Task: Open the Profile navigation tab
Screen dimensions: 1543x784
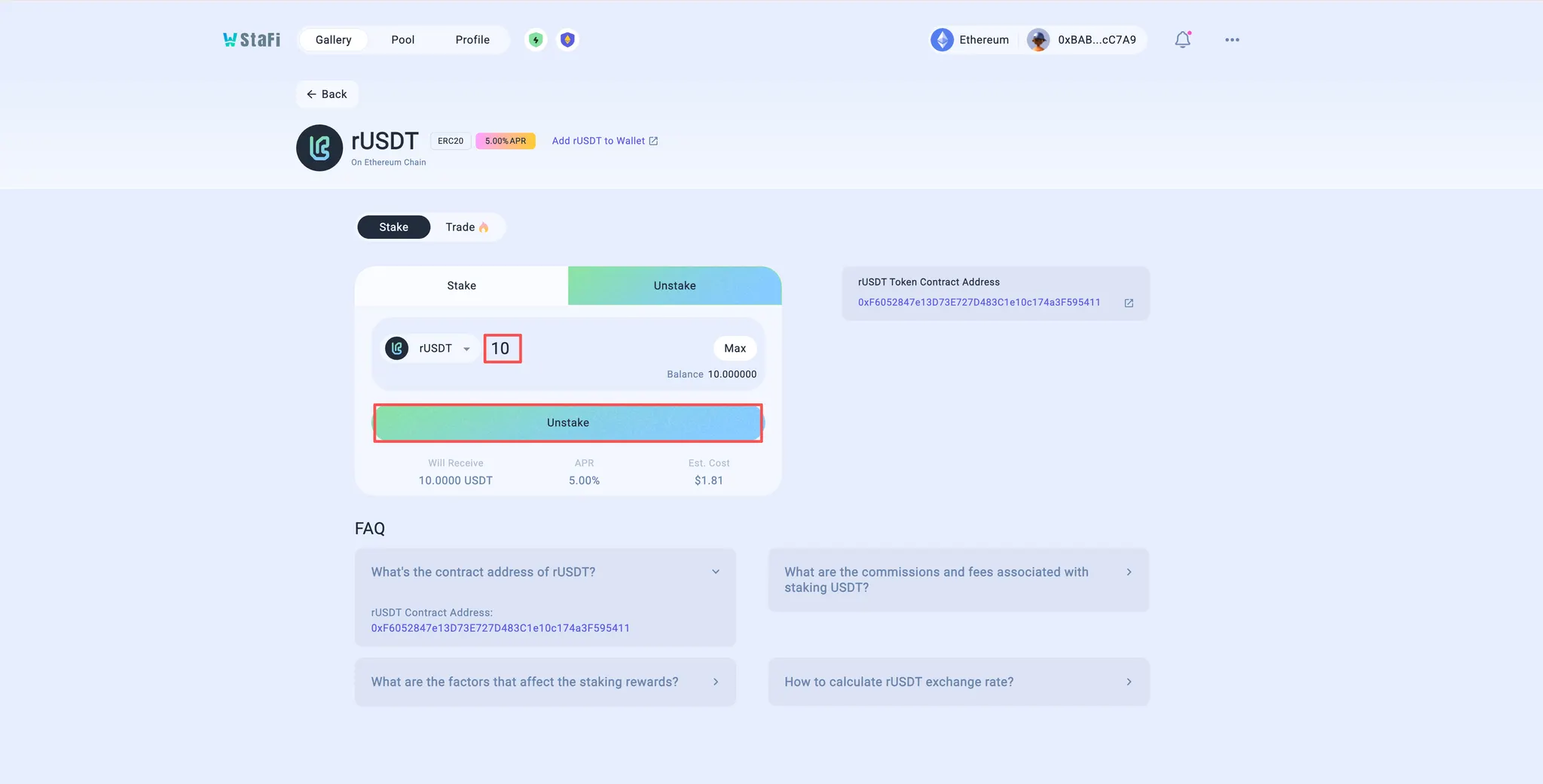Action: 472,40
